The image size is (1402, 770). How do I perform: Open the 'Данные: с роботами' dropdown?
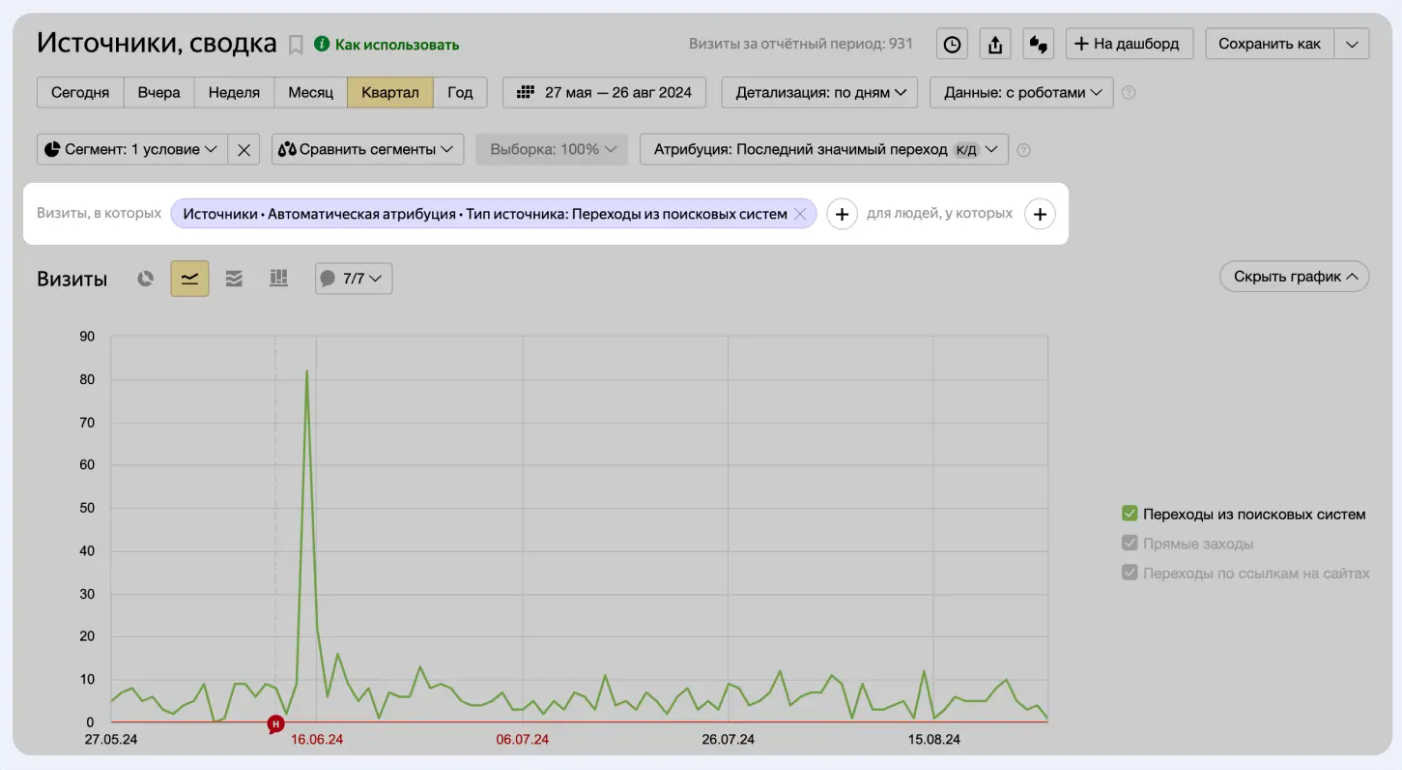pyautogui.click(x=1022, y=92)
